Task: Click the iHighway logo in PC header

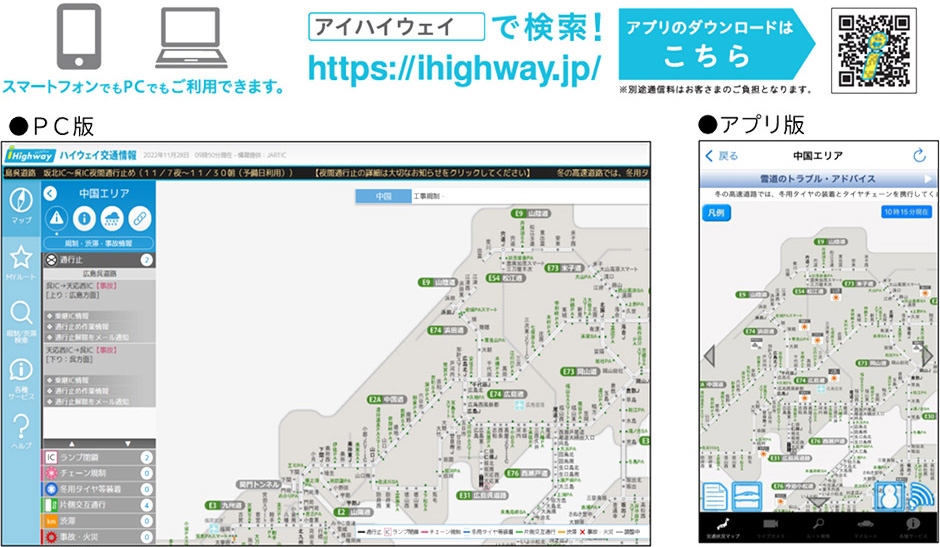Action: click(30, 155)
